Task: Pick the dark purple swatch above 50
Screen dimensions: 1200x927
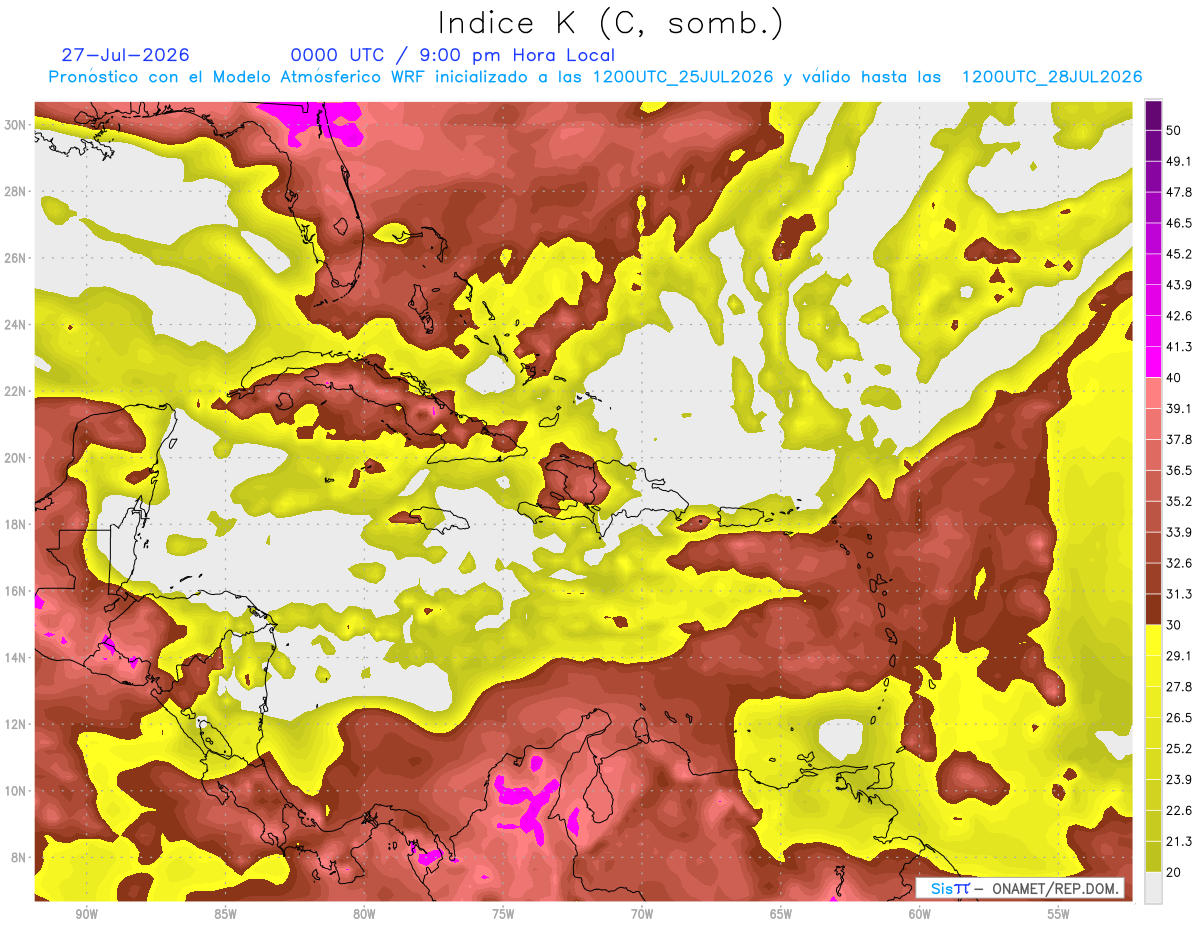Action: [1153, 114]
